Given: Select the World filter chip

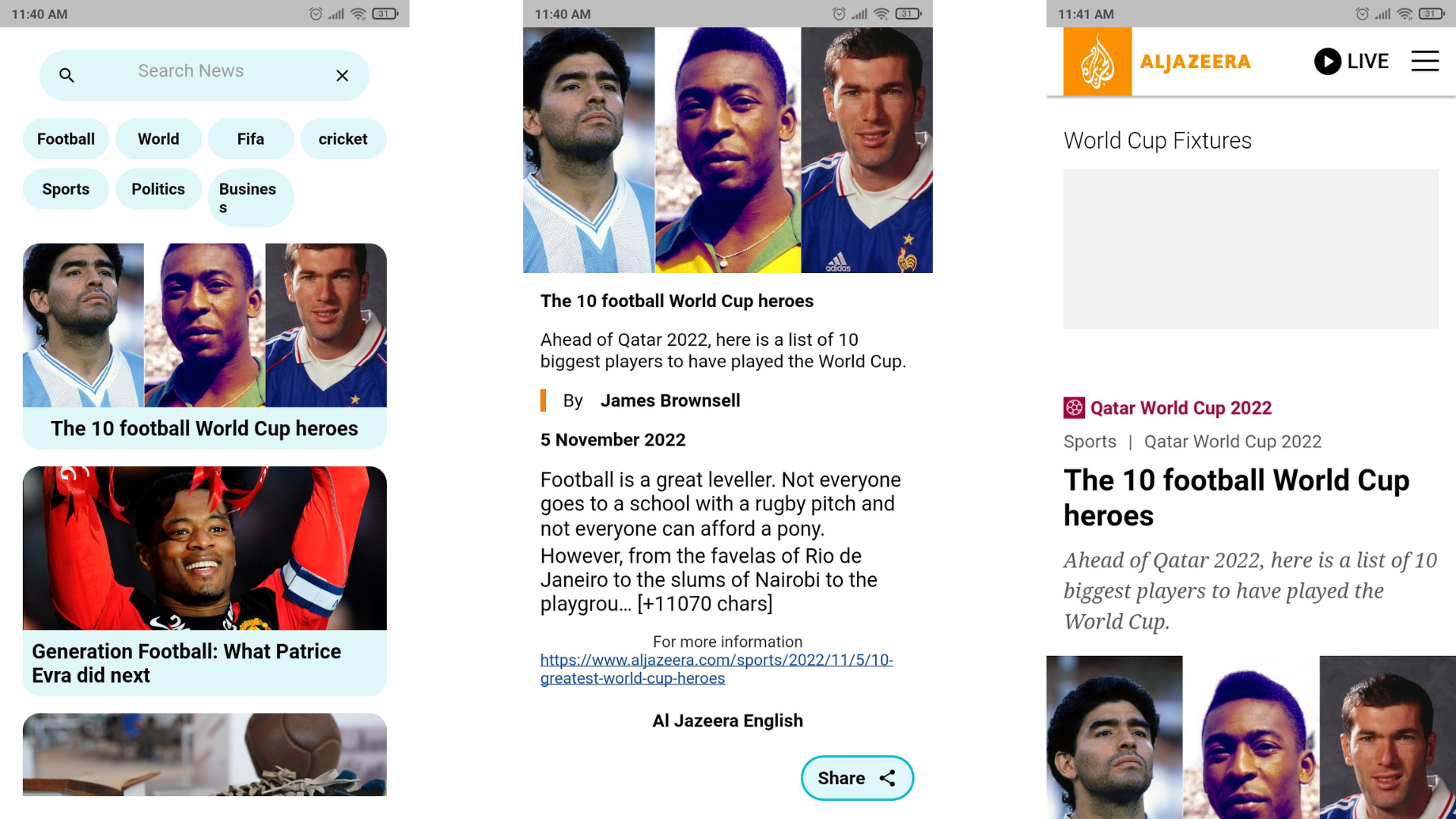Looking at the screenshot, I should pyautogui.click(x=158, y=139).
